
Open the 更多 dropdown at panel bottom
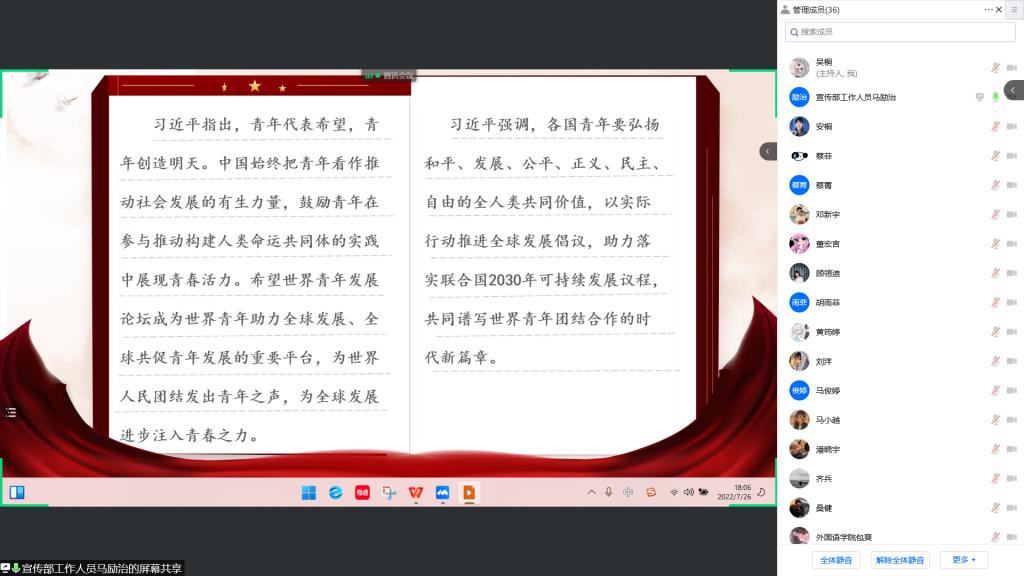[x=963, y=560]
